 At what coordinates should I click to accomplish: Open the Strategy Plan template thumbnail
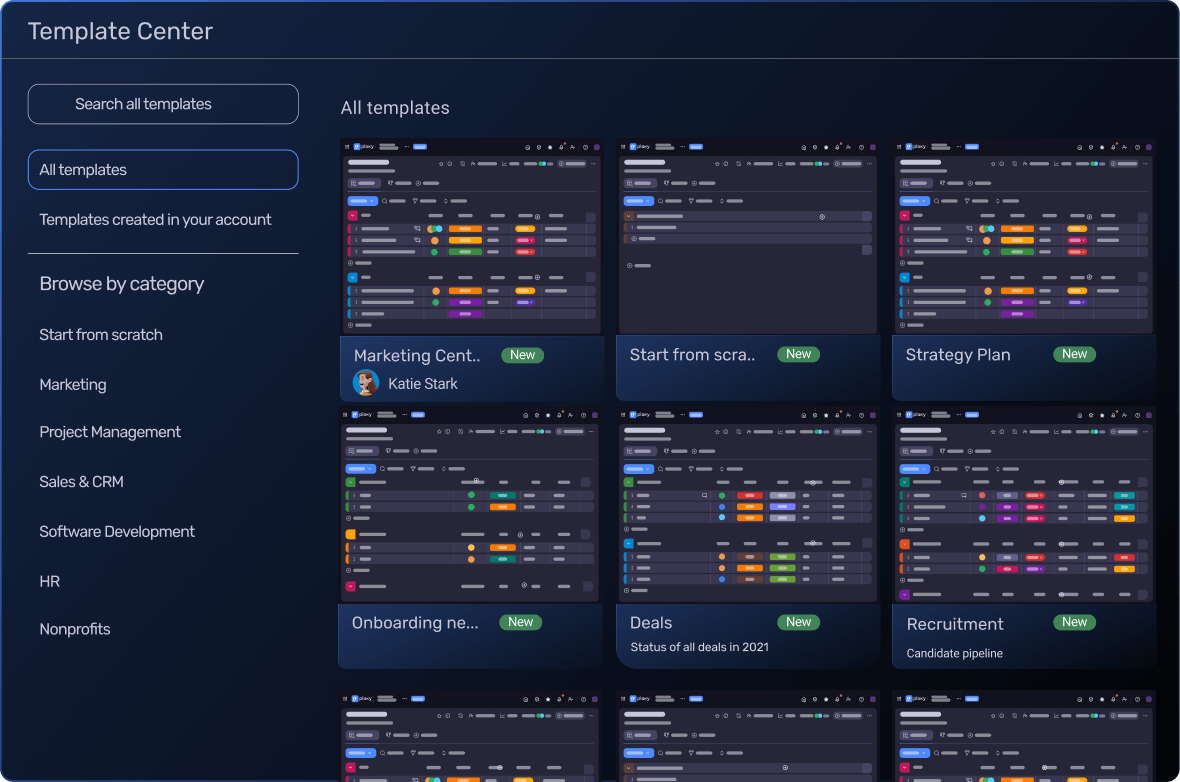tap(1023, 237)
